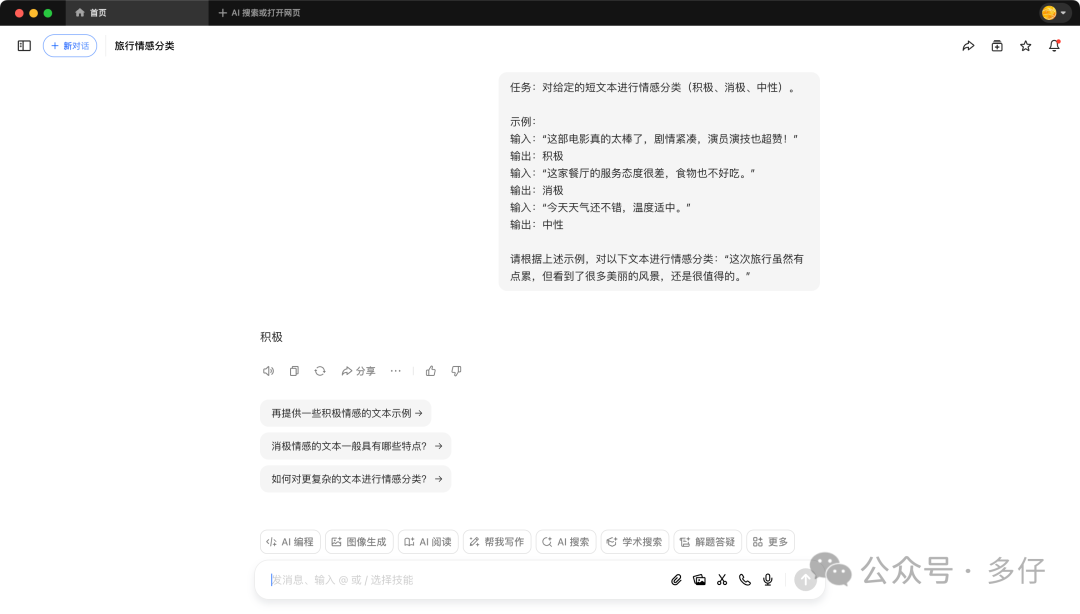1080x614 pixels.
Task: Choose the 帮我写作 skill
Action: (497, 542)
